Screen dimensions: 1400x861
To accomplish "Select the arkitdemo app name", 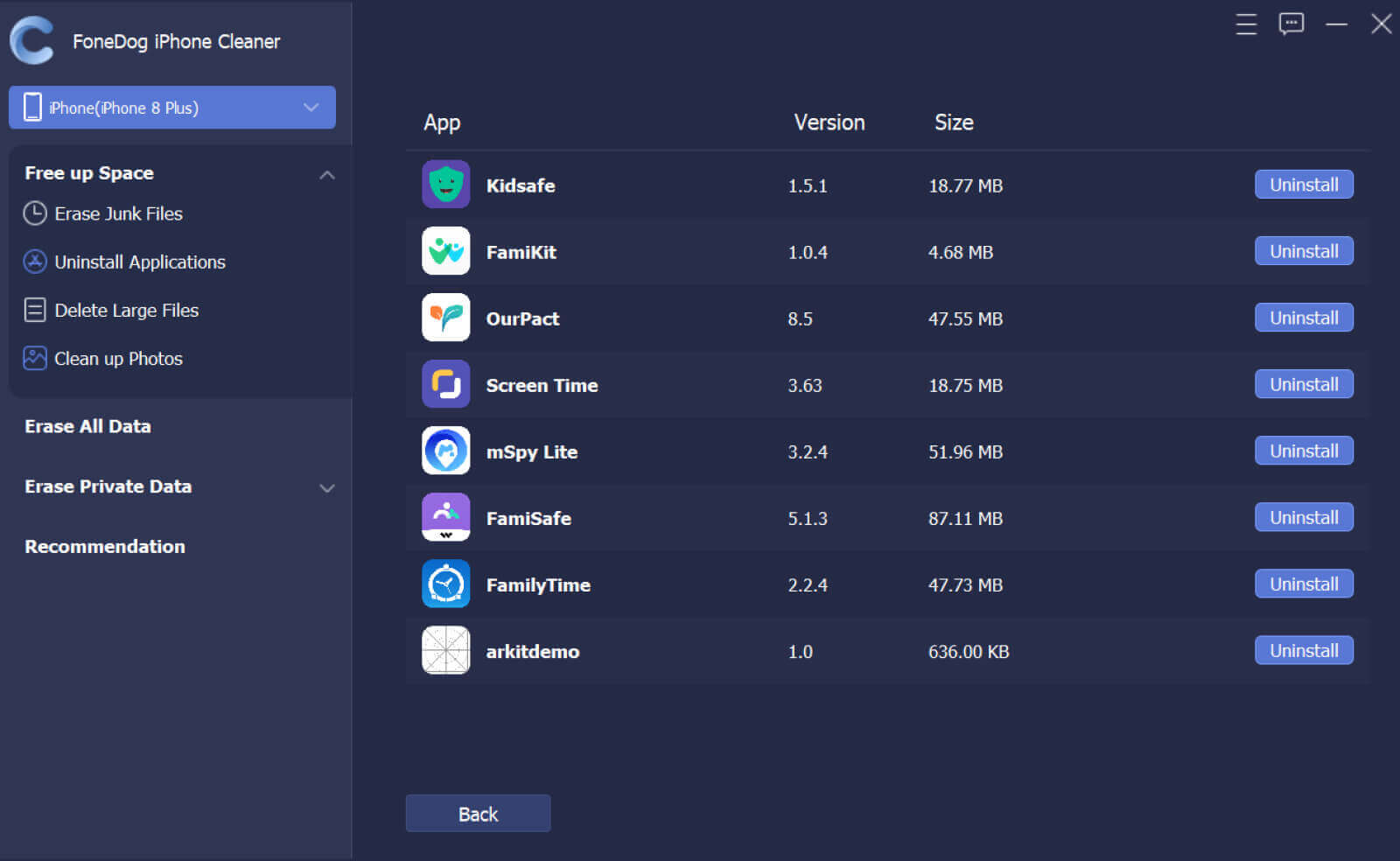I will pyautogui.click(x=533, y=651).
